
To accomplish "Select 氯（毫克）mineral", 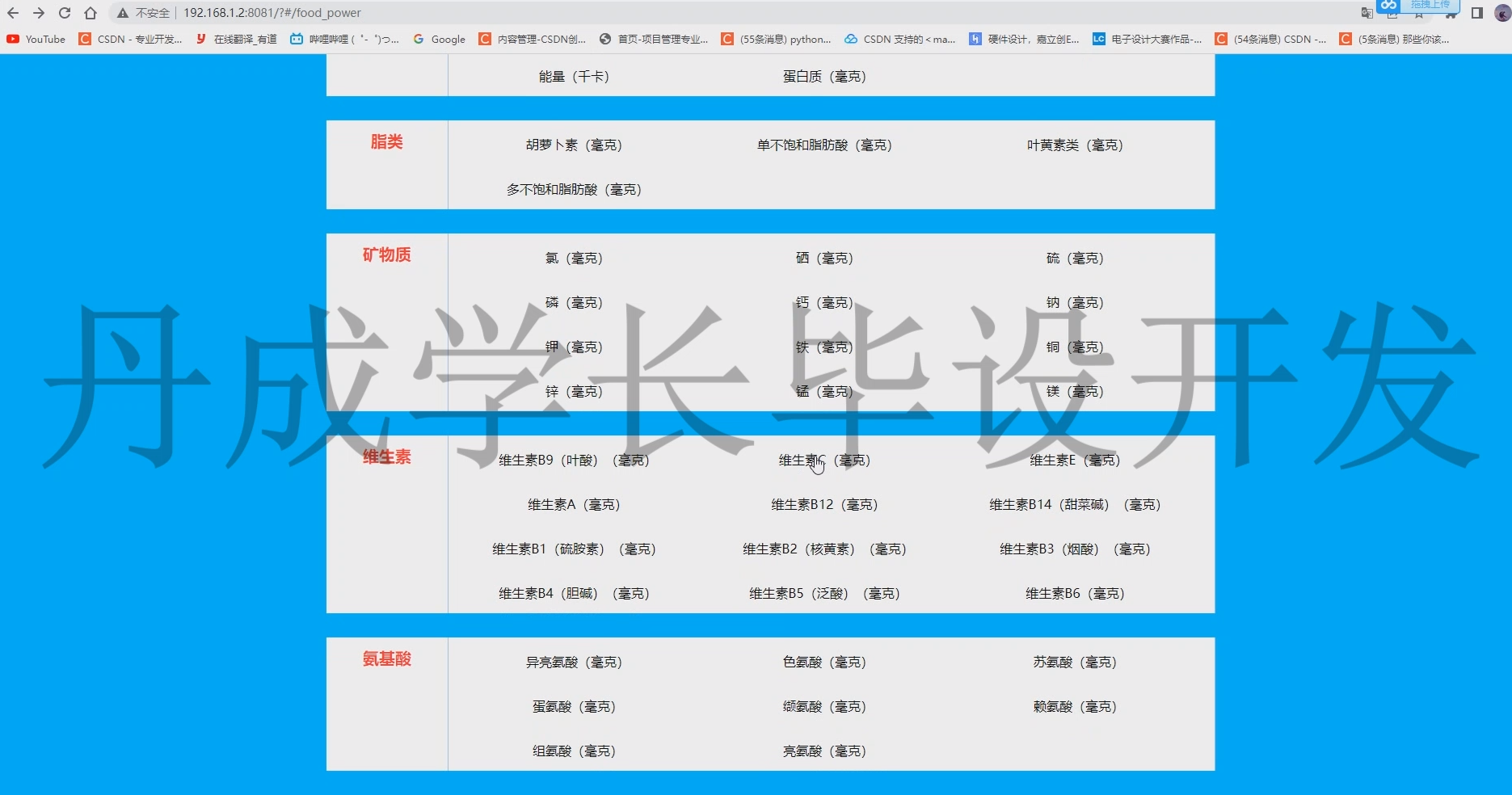I will click(574, 259).
